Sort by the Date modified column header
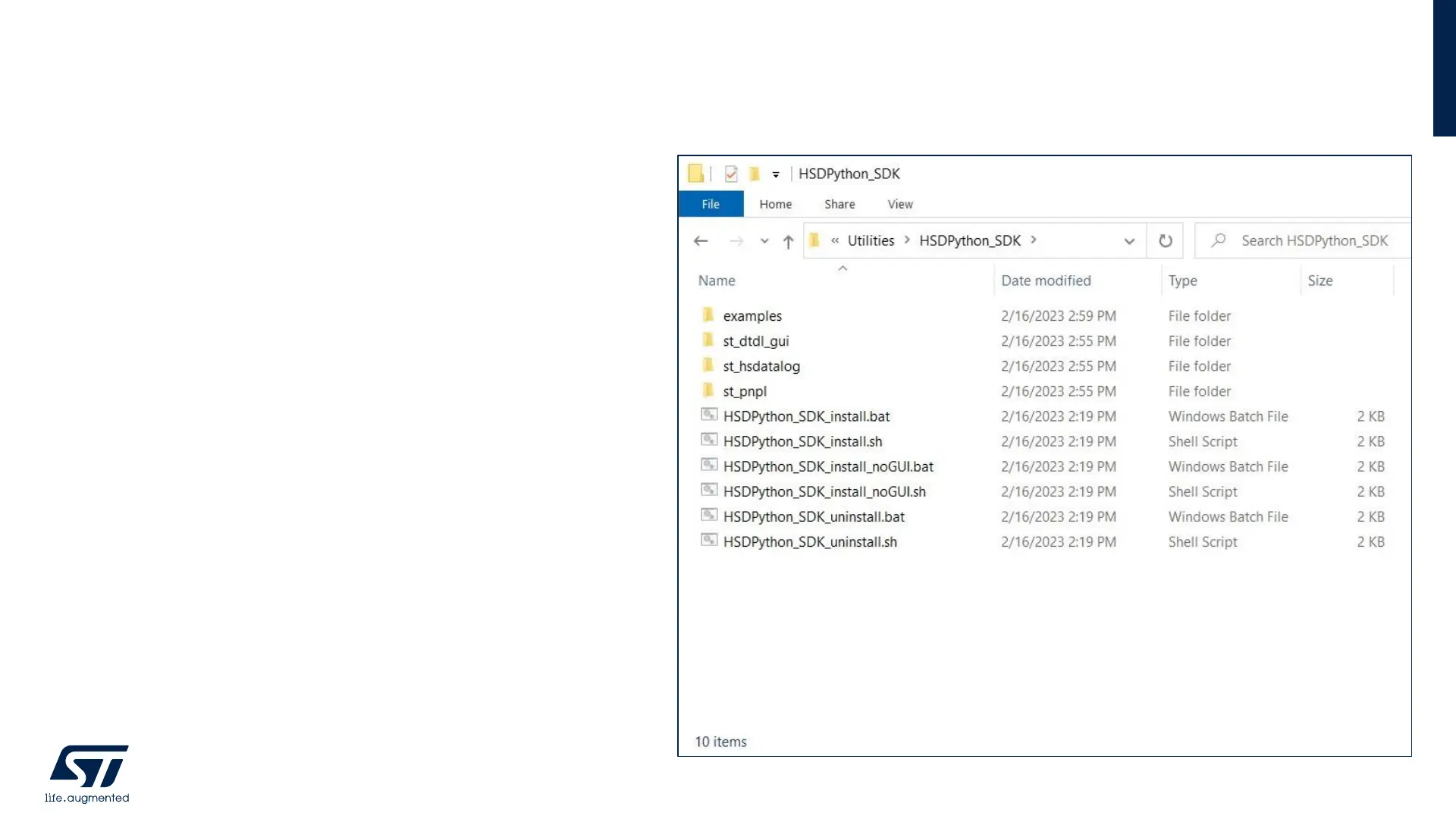This screenshot has height=819, width=1456. [1046, 281]
